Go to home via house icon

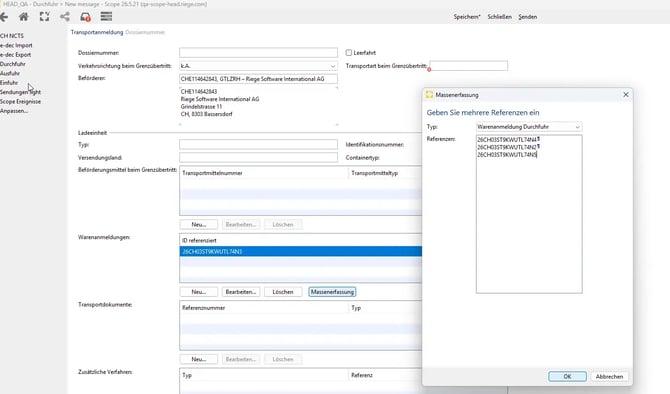pos(24,17)
